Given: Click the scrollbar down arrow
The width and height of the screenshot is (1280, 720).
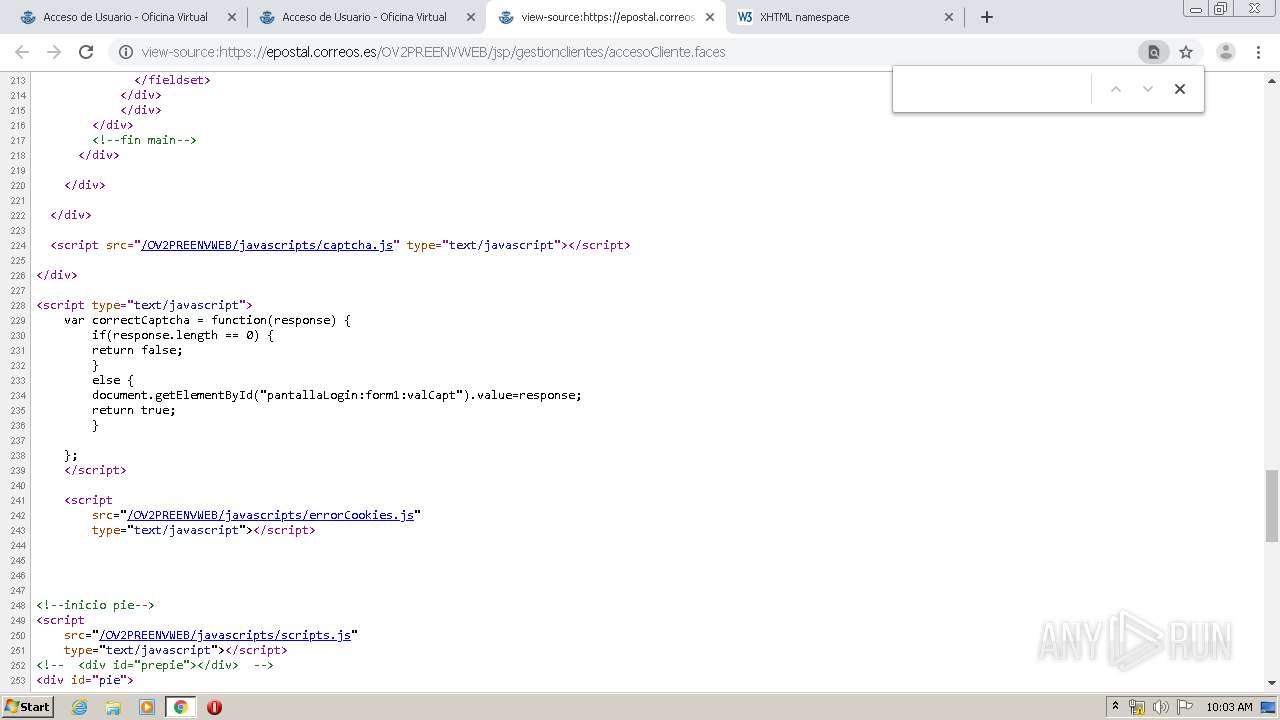Looking at the screenshot, I should [x=1272, y=683].
